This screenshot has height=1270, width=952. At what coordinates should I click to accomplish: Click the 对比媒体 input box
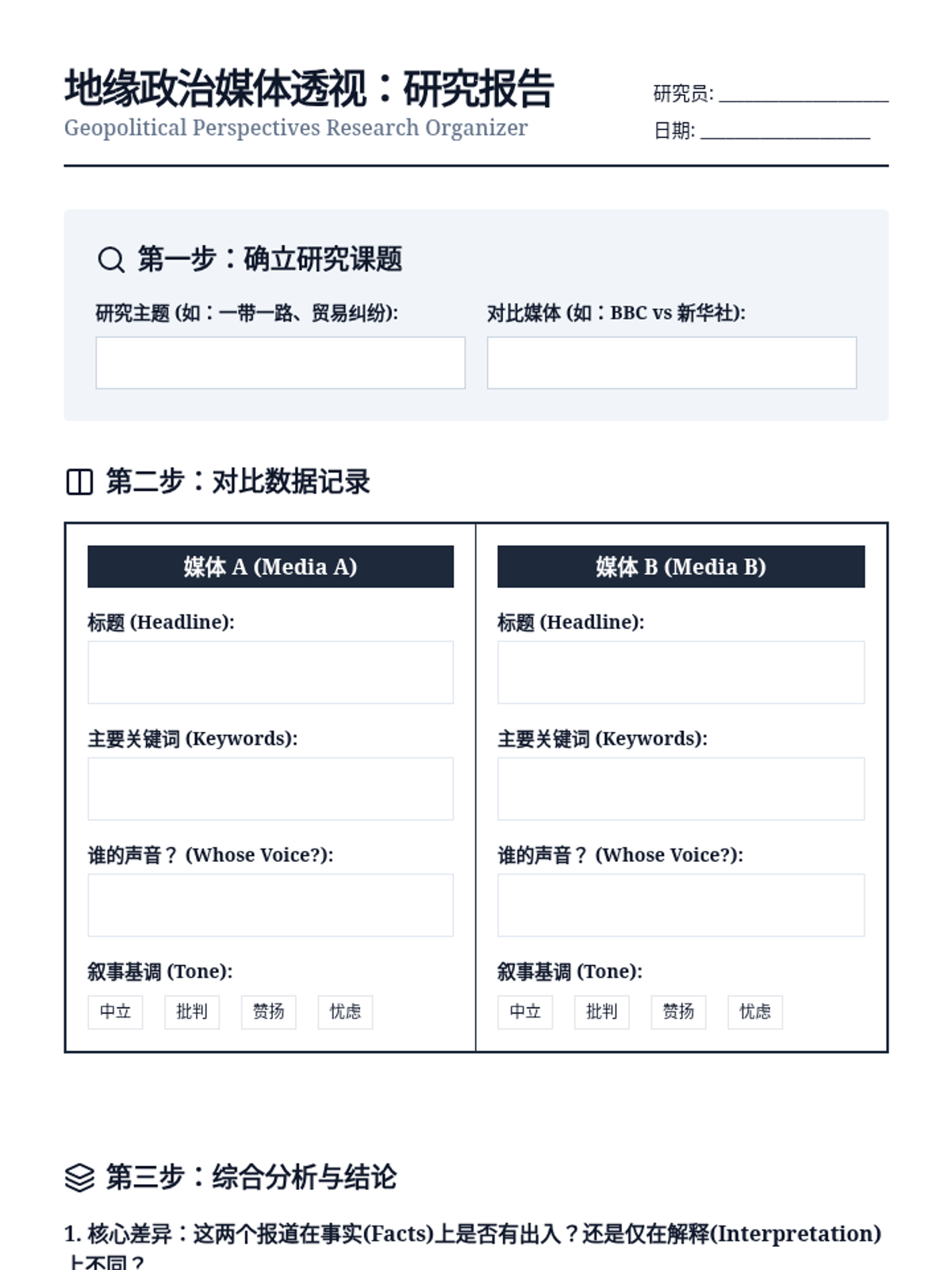671,363
